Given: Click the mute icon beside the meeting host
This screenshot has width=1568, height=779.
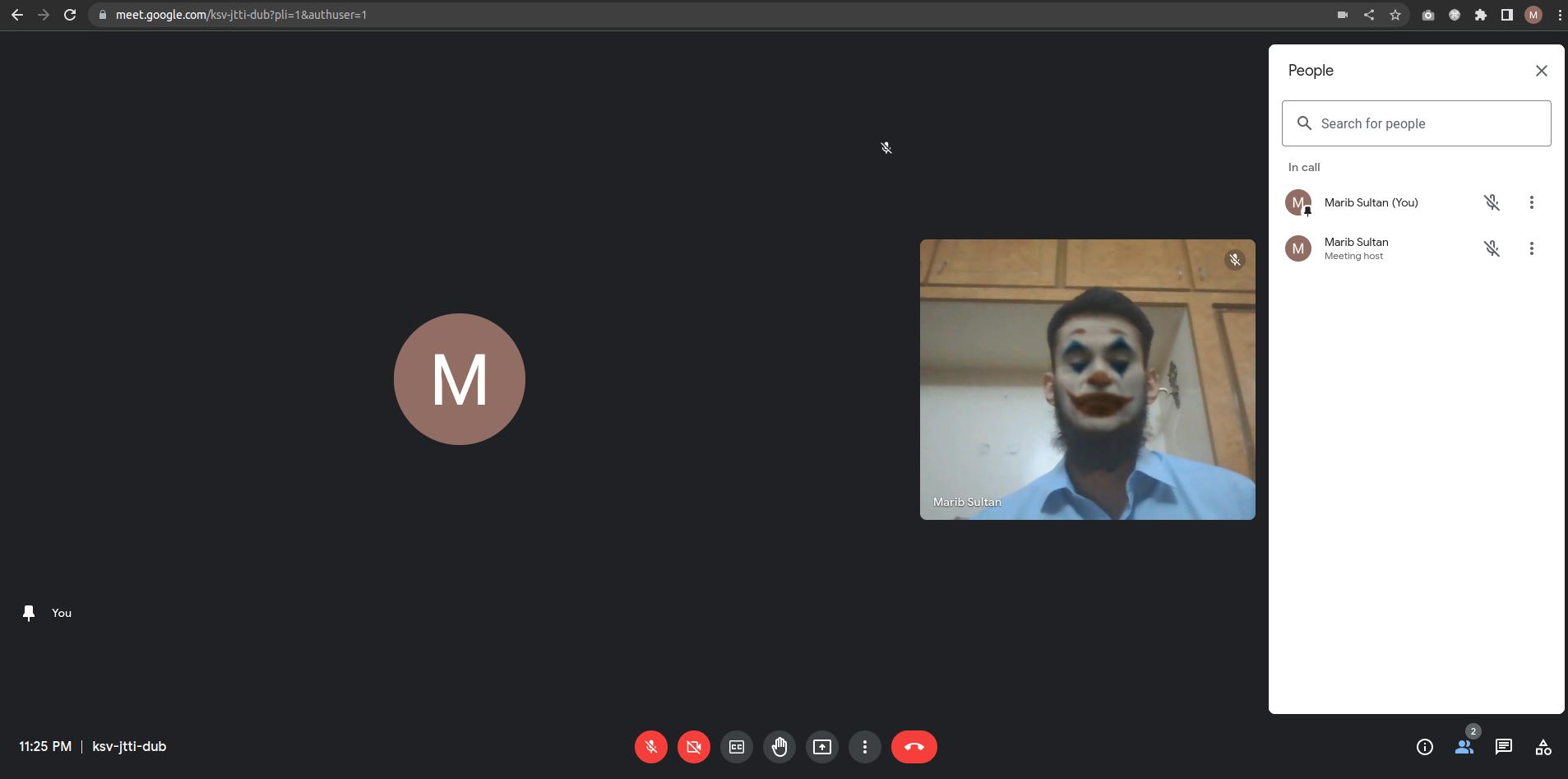Looking at the screenshot, I should (1492, 248).
